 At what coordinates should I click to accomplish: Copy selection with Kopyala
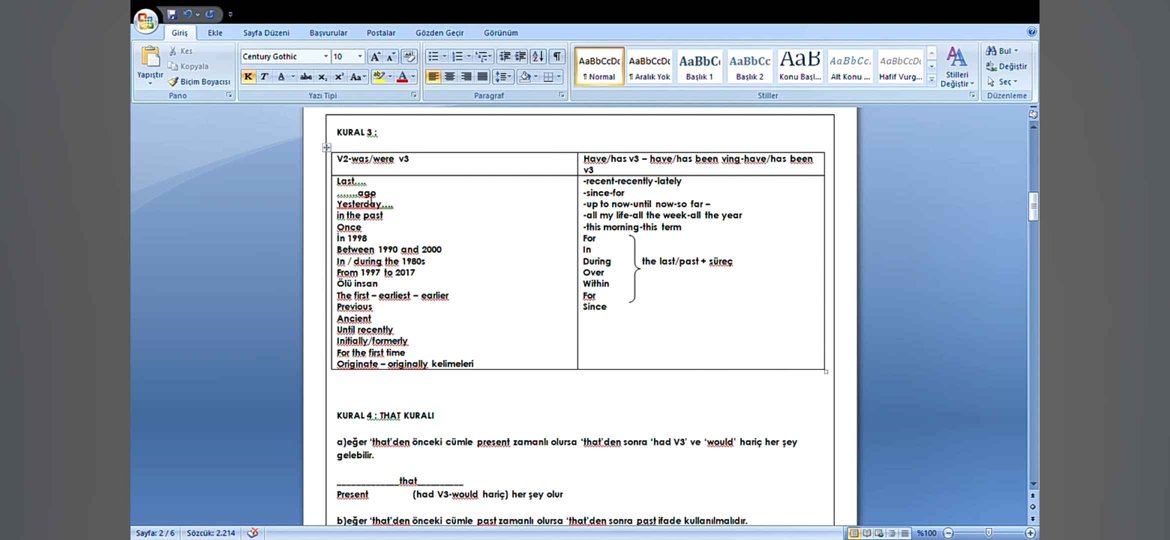coord(188,66)
